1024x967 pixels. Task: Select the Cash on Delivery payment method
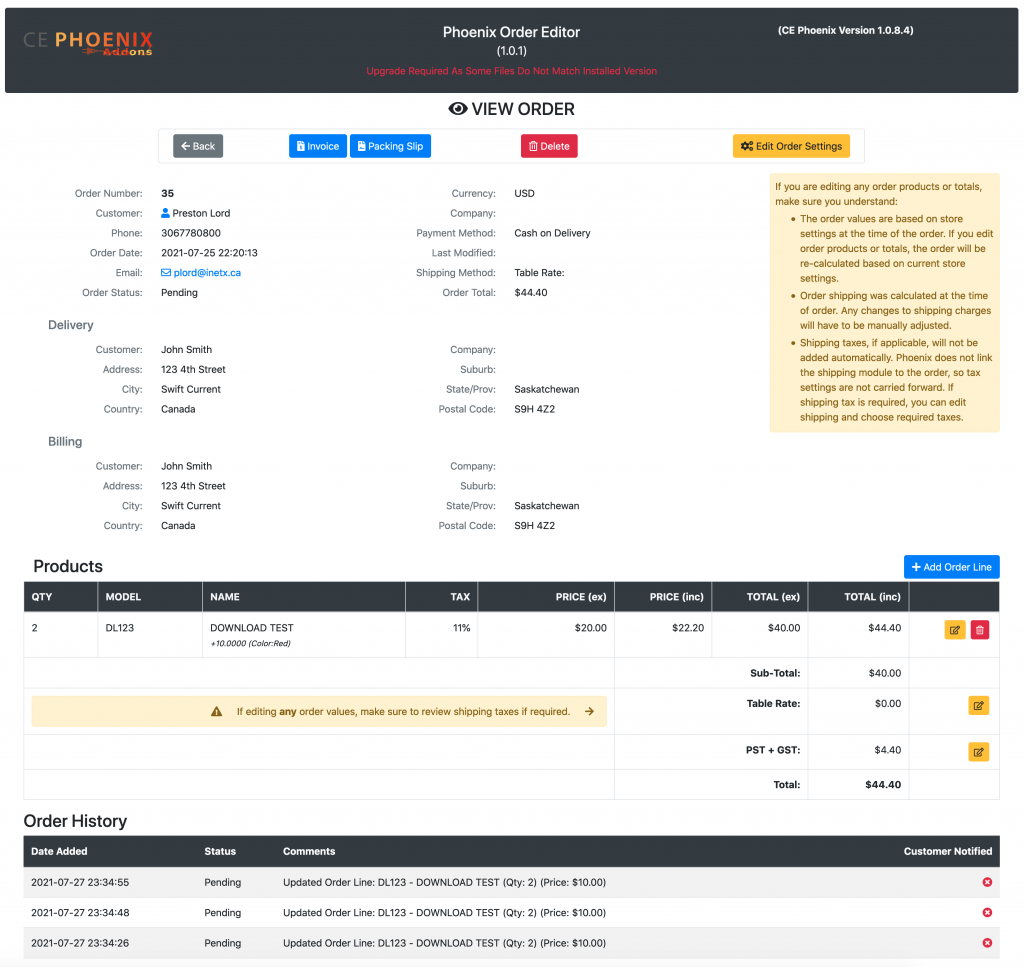tap(552, 233)
